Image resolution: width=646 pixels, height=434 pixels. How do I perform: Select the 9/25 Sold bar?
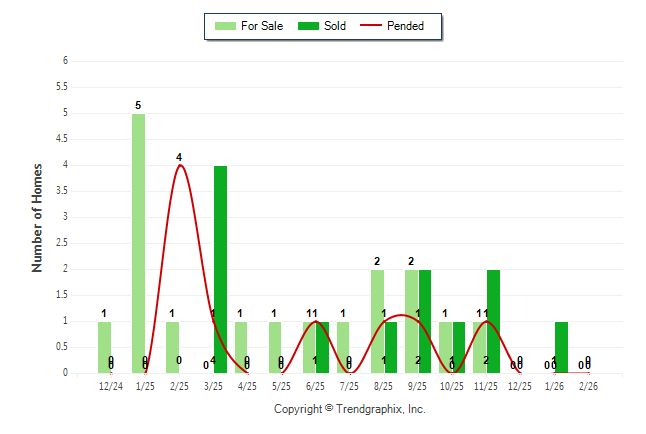tap(425, 321)
